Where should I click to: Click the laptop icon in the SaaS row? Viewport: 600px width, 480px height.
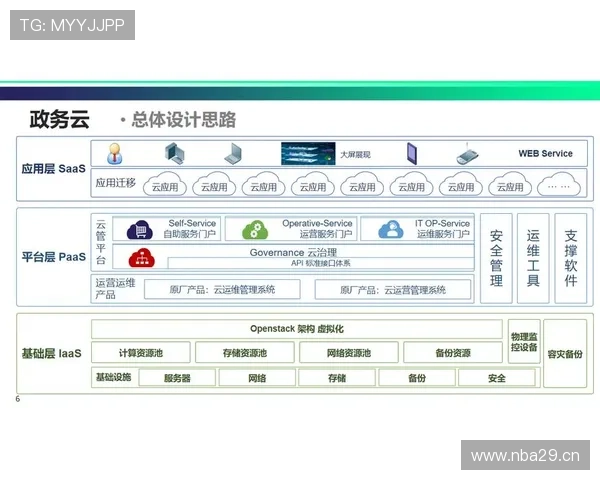coord(233,154)
